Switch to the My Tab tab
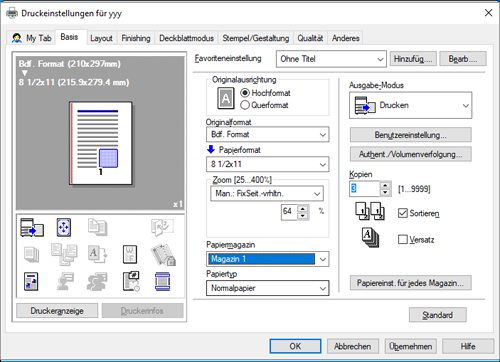The height and width of the screenshot is (362, 500). pos(32,38)
